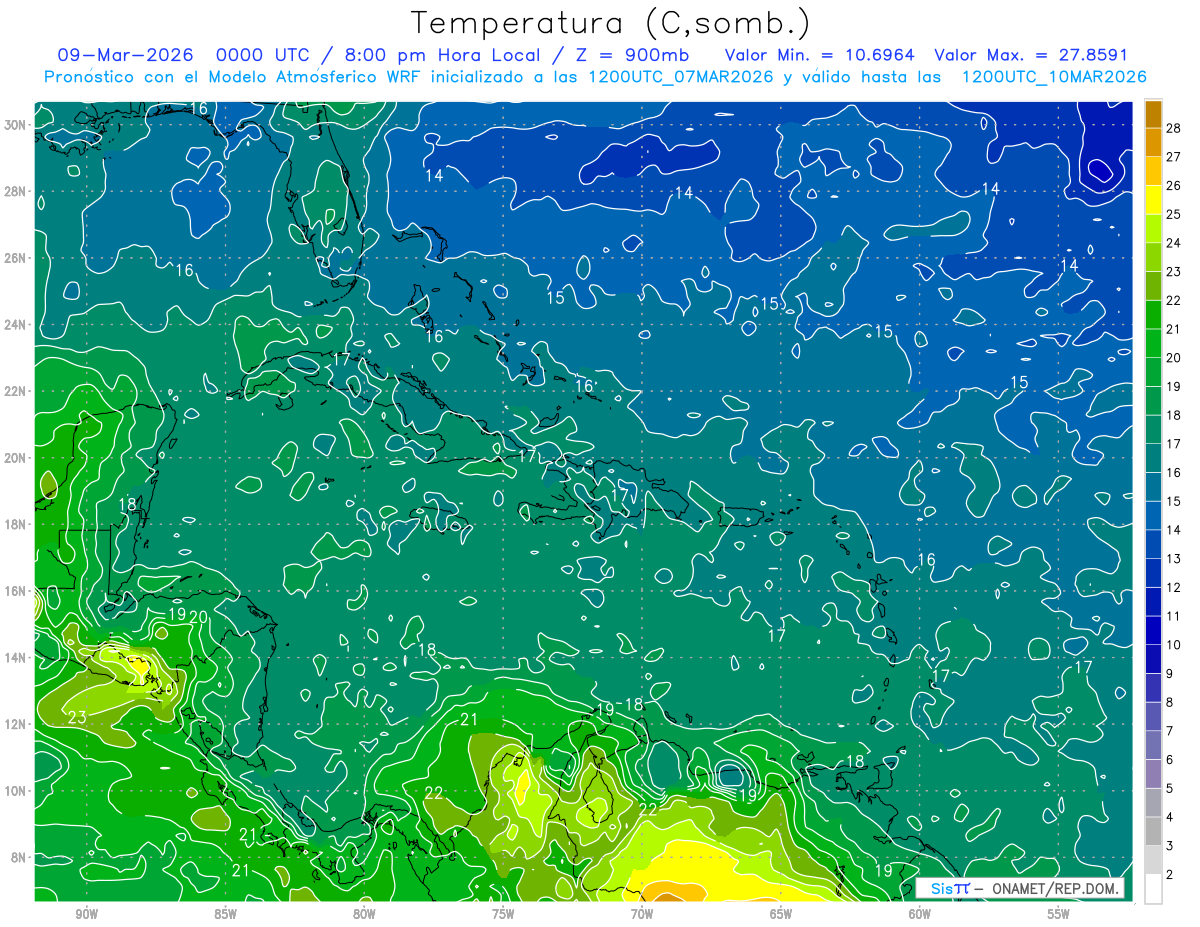Click 'Valor Max. = 27.8591' value
This screenshot has width=1200, height=927.
1031,55
